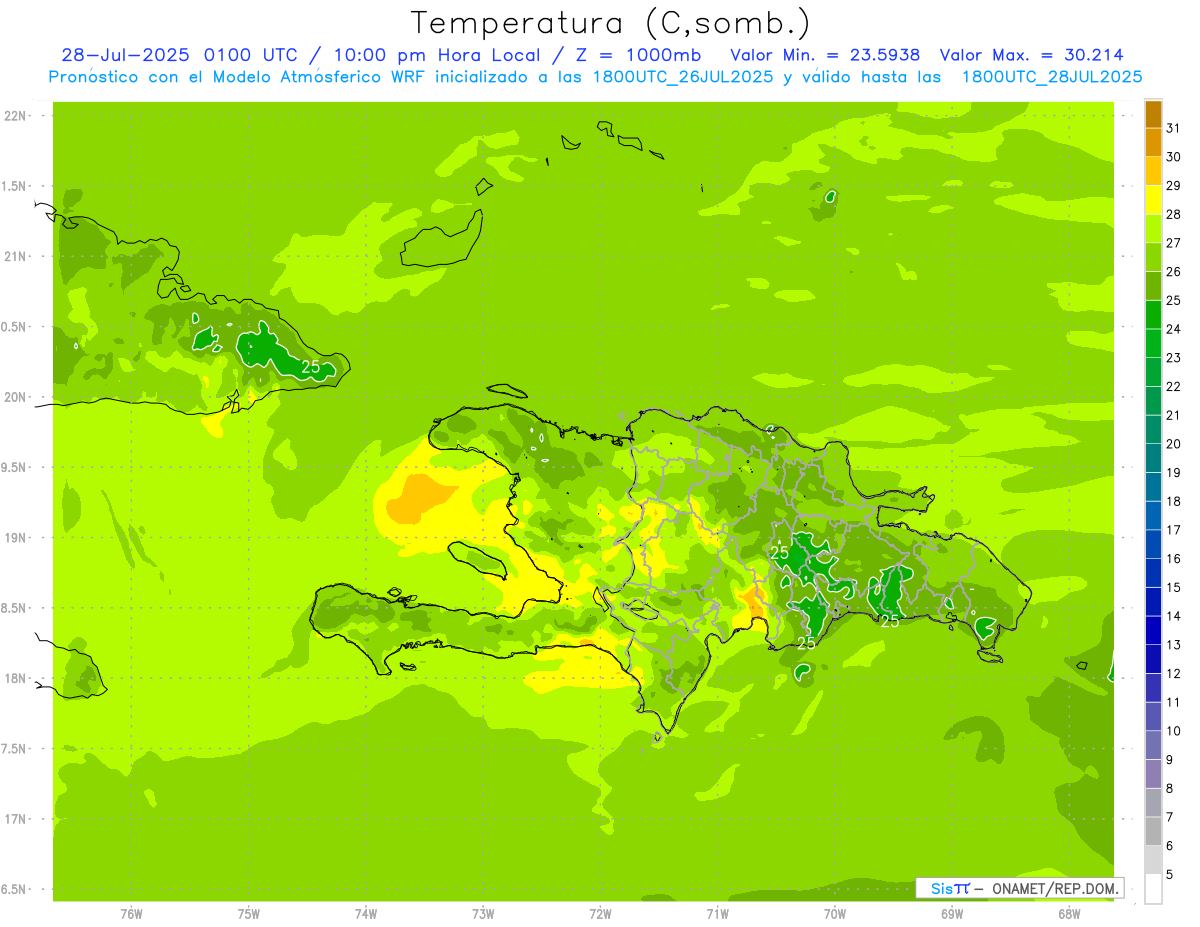Click the blue legend swatch between 15 and 16
The image size is (1200, 927).
[x=1153, y=573]
